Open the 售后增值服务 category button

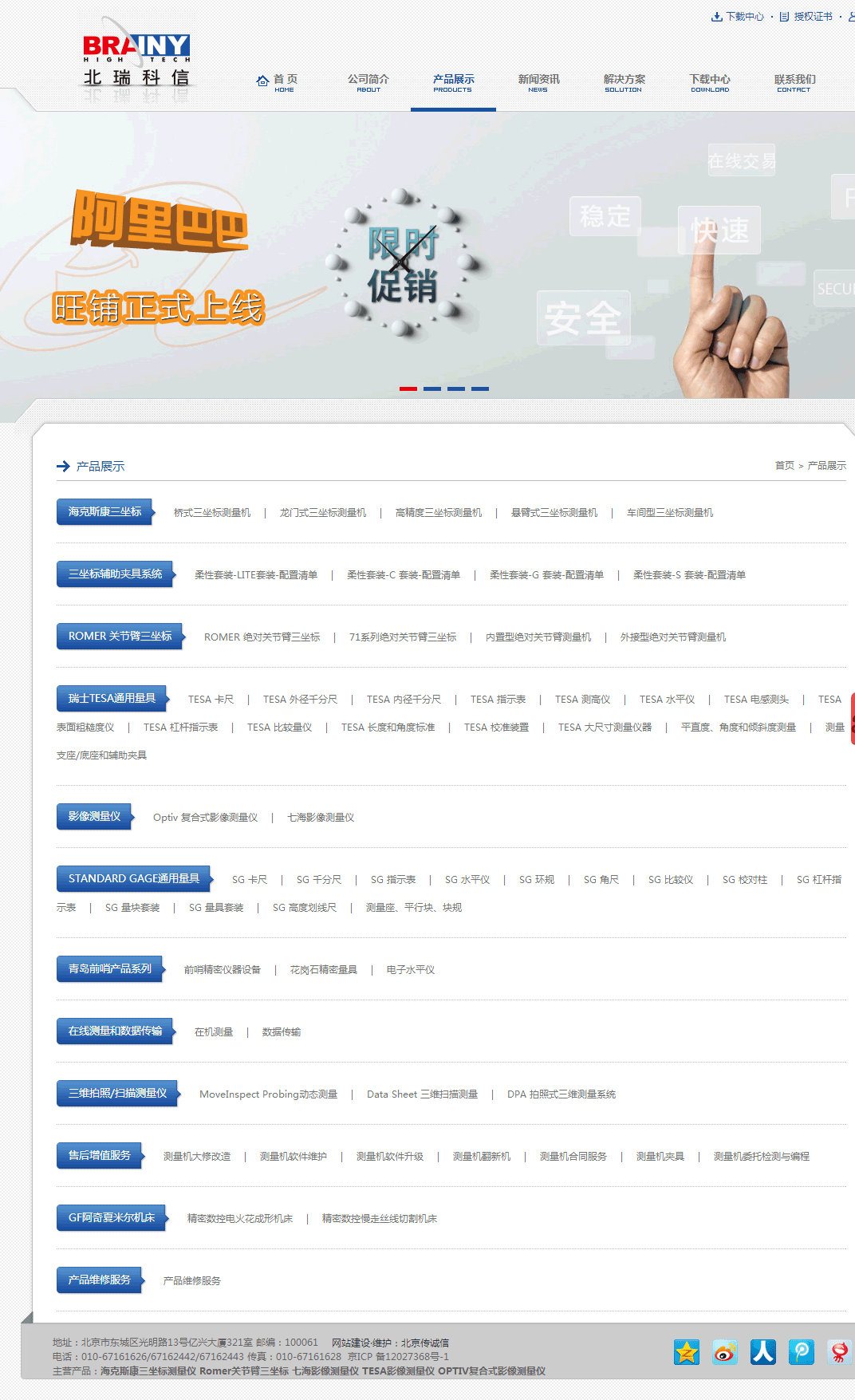tap(99, 1156)
